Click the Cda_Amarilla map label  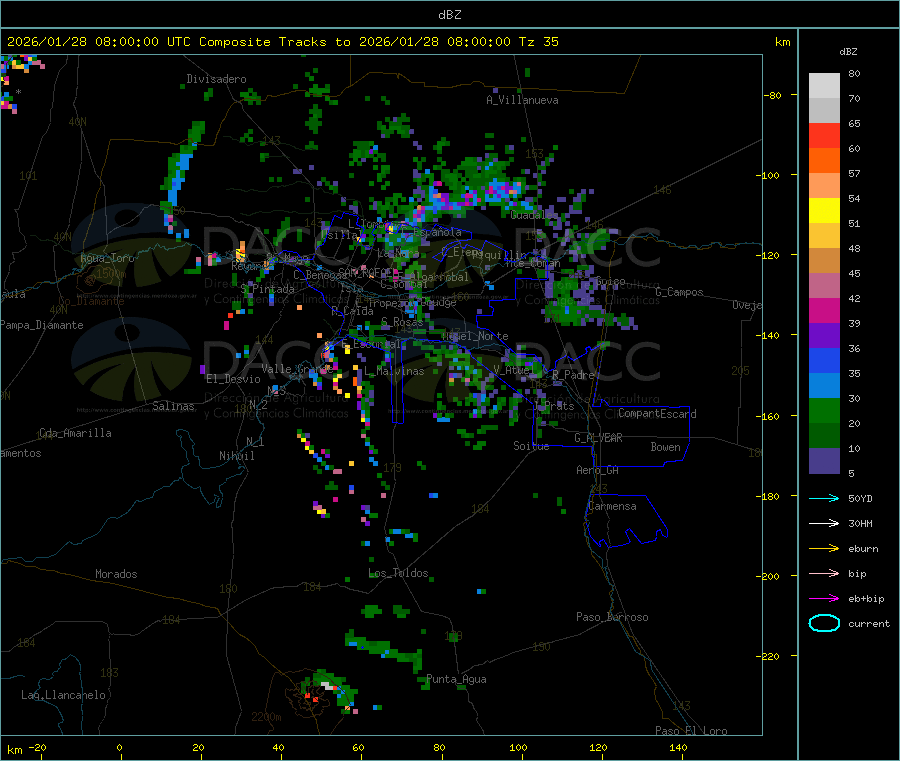(x=75, y=433)
